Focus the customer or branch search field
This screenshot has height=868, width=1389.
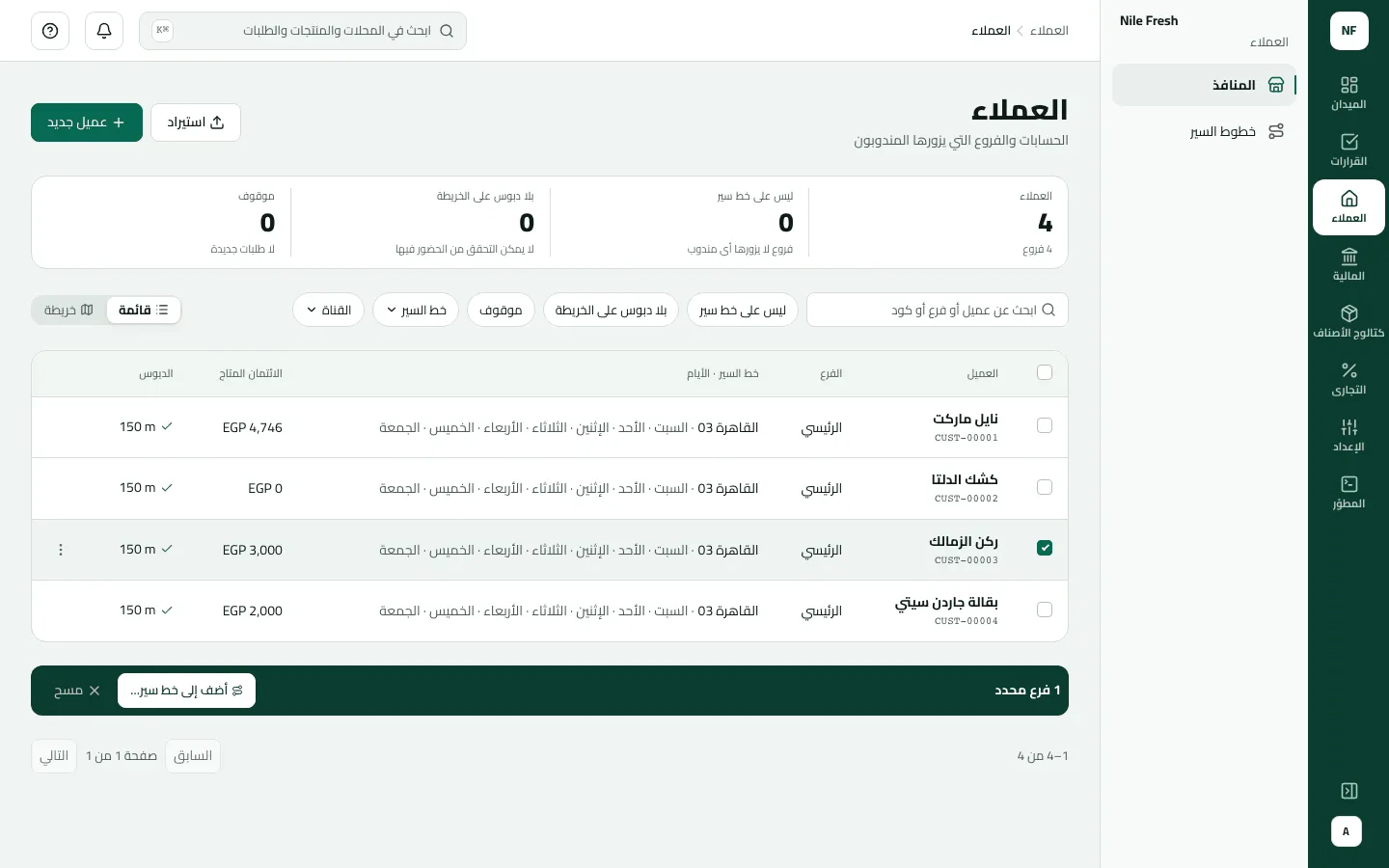click(x=938, y=310)
